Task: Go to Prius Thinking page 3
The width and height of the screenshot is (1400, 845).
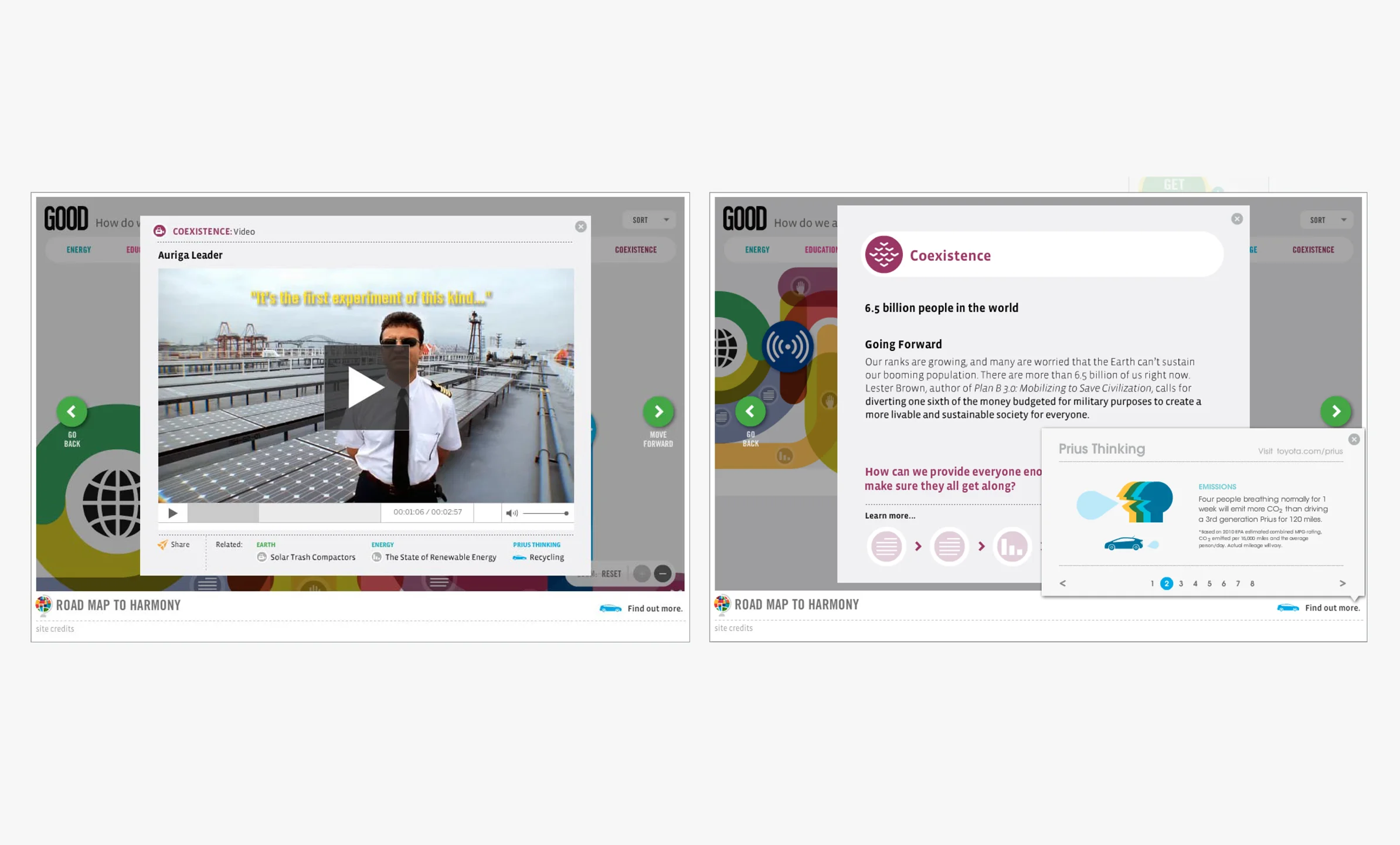Action: pyautogui.click(x=1181, y=584)
